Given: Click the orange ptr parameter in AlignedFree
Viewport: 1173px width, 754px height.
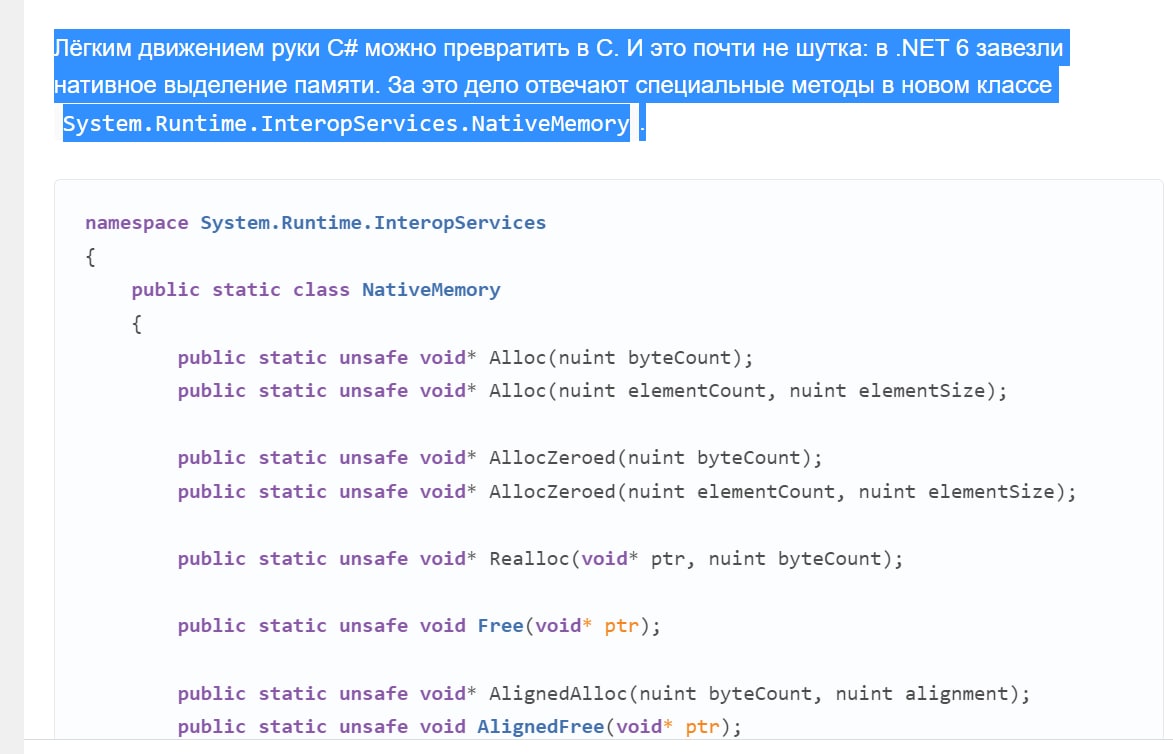Looking at the screenshot, I should pyautogui.click(x=702, y=727).
